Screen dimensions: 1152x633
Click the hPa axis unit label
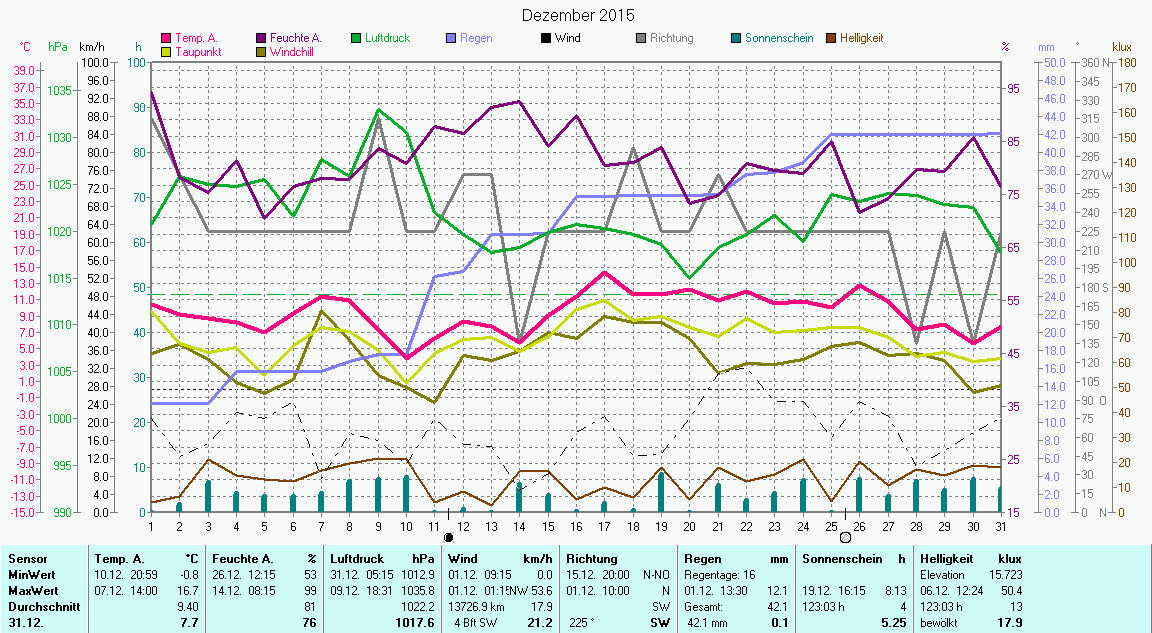[58, 47]
